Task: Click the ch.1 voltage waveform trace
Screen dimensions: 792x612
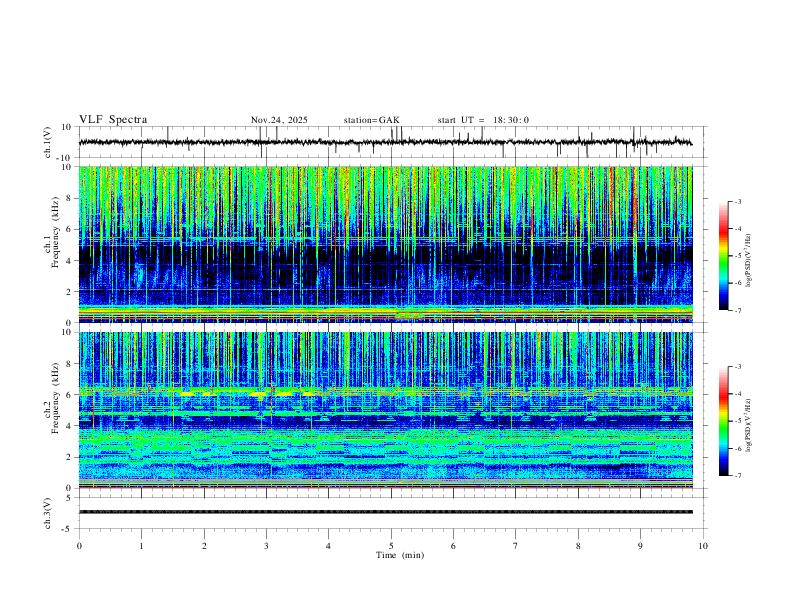Action: pos(385,142)
